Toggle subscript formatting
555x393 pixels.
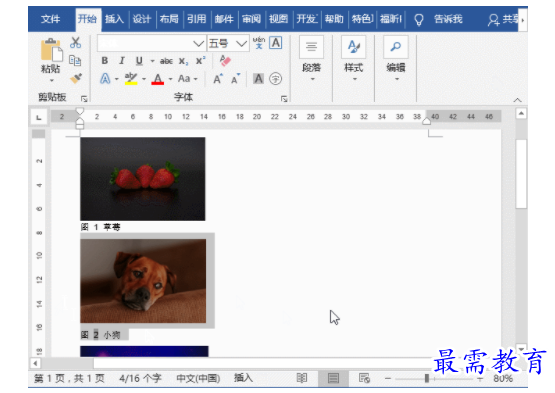(x=183, y=61)
